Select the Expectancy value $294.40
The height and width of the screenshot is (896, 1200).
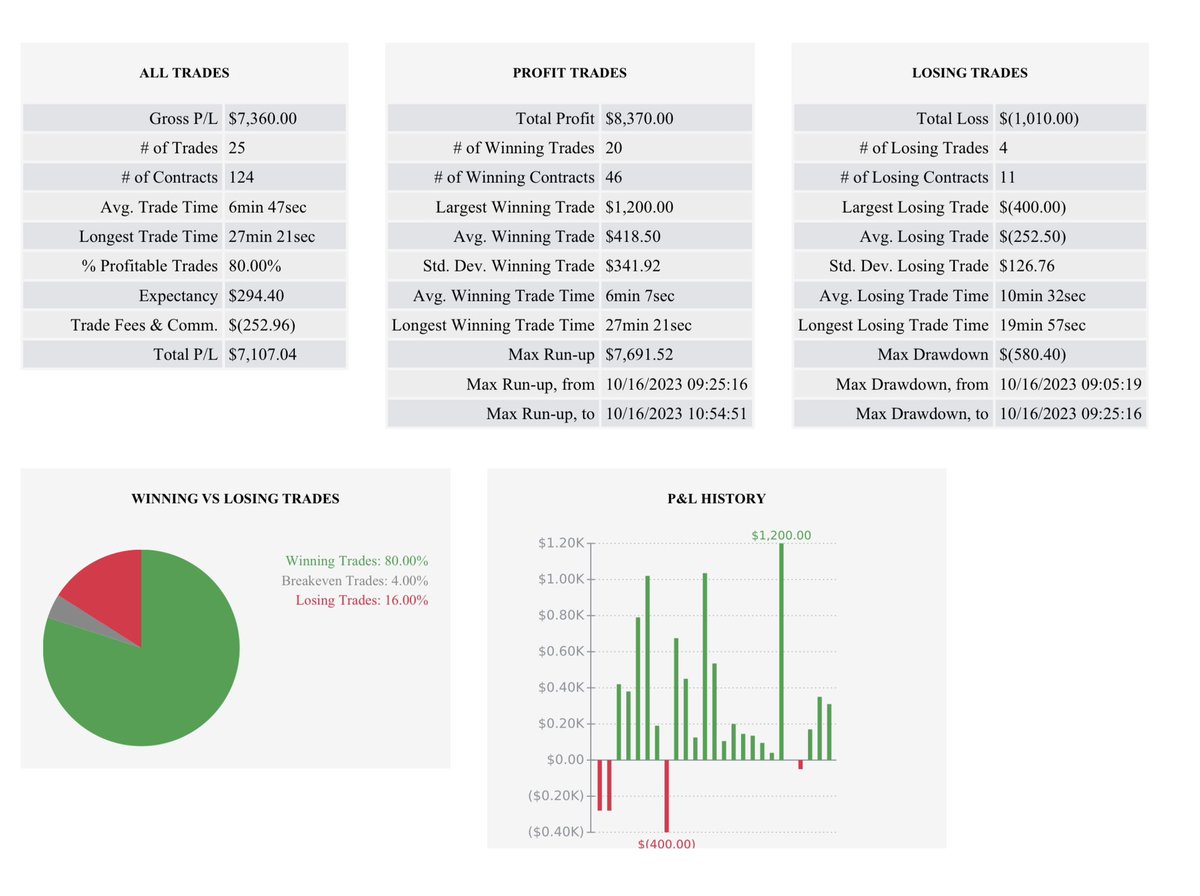tap(258, 296)
